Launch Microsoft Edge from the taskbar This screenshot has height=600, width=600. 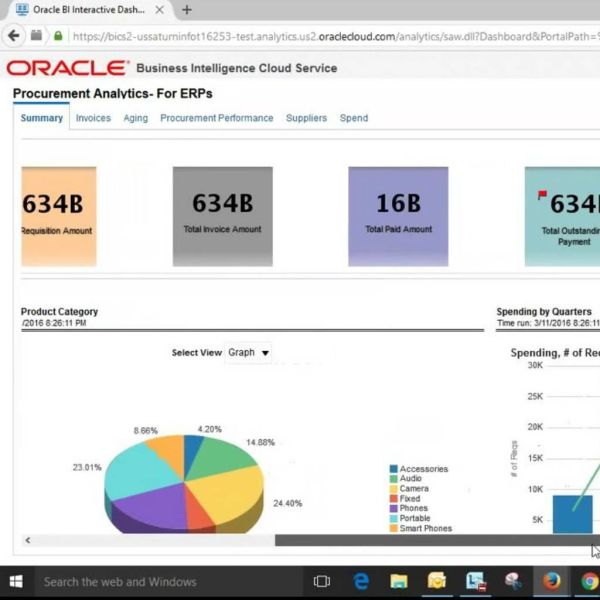click(361, 581)
